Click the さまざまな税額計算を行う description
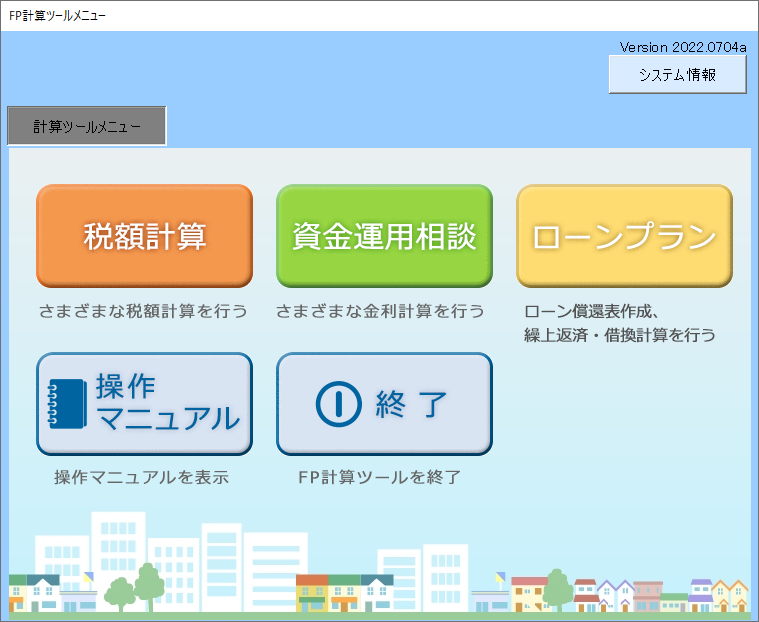759x622 pixels. coord(143,311)
